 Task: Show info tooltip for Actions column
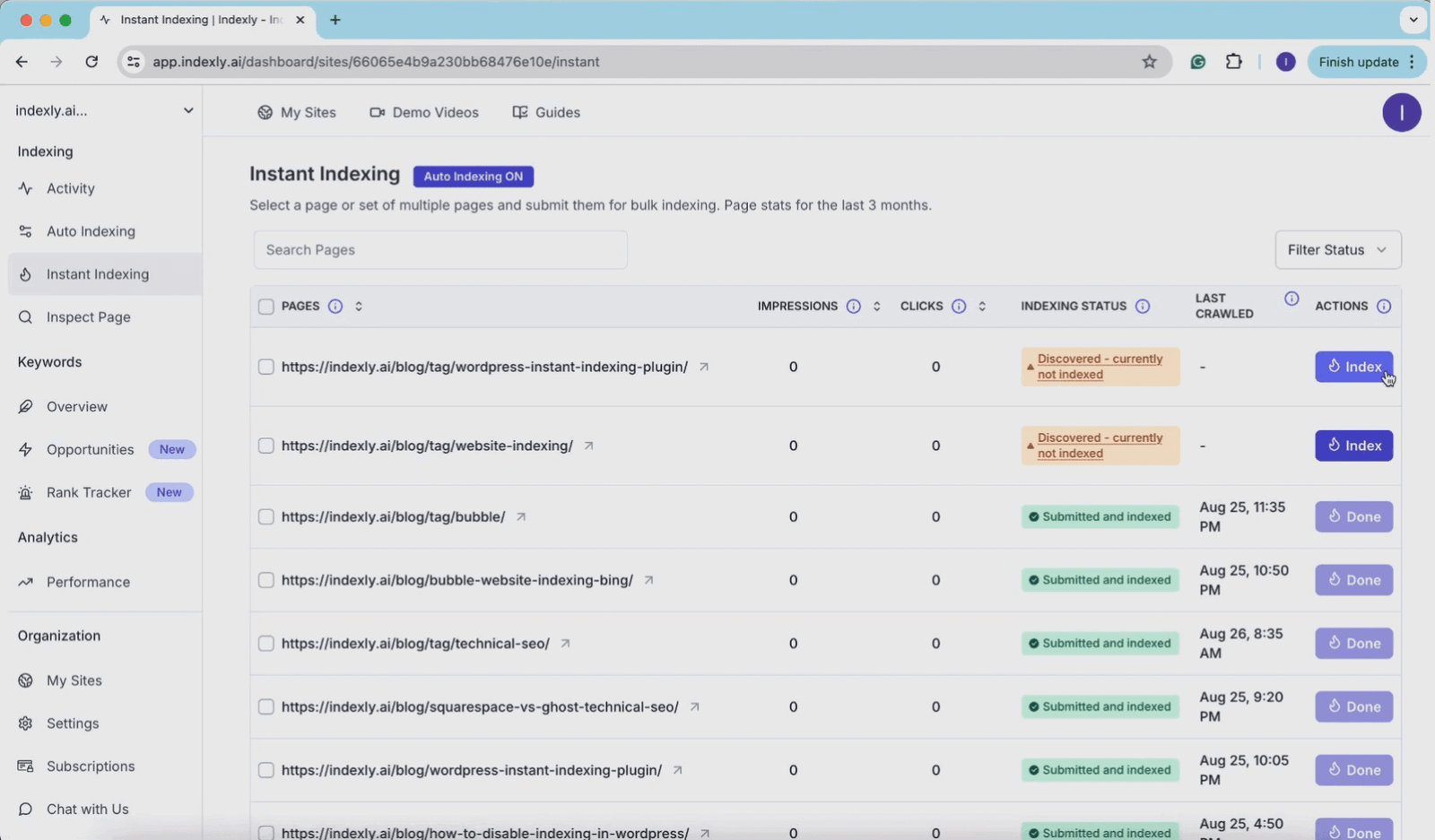[1384, 307]
